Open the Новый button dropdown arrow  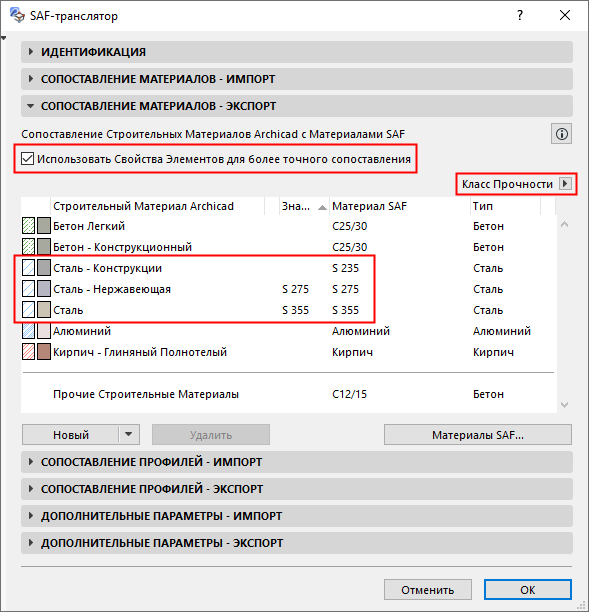pos(128,434)
